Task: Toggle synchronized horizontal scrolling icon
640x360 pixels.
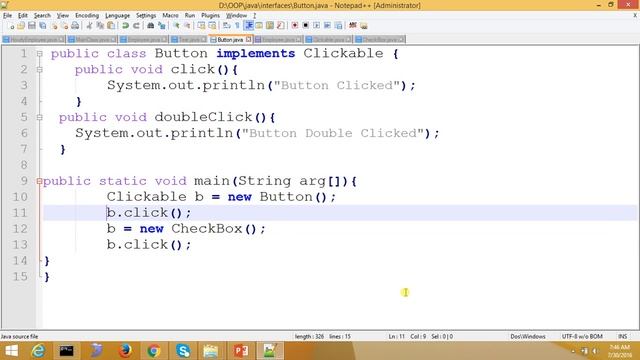Action: pyautogui.click(x=212, y=25)
